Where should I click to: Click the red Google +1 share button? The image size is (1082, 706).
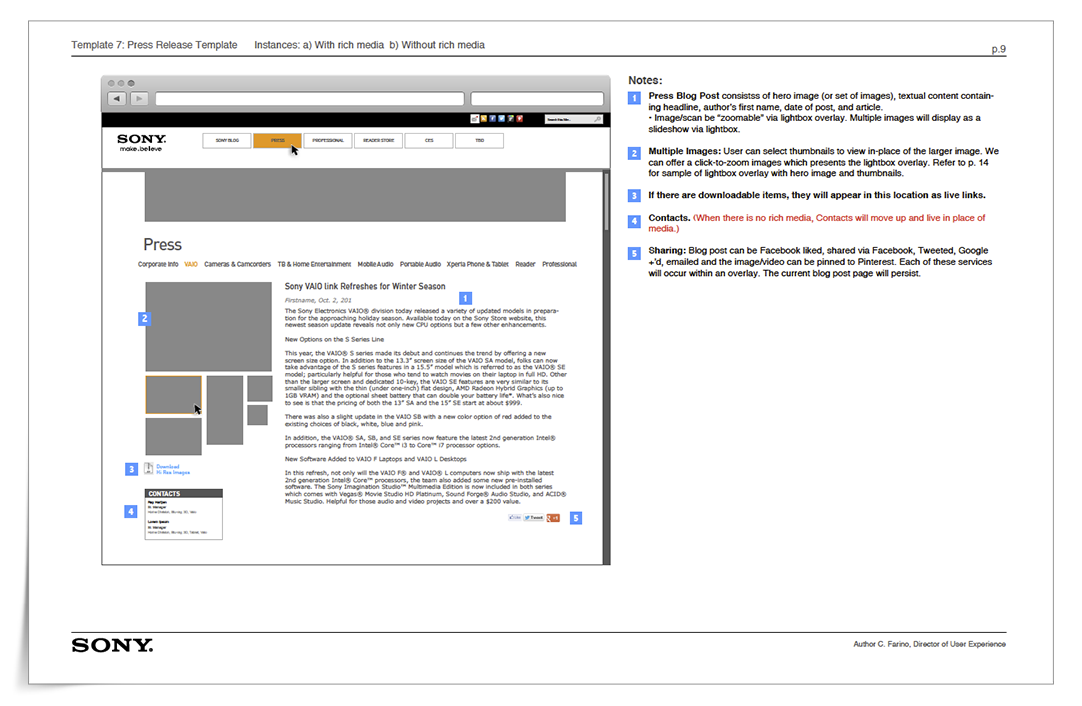click(x=553, y=518)
